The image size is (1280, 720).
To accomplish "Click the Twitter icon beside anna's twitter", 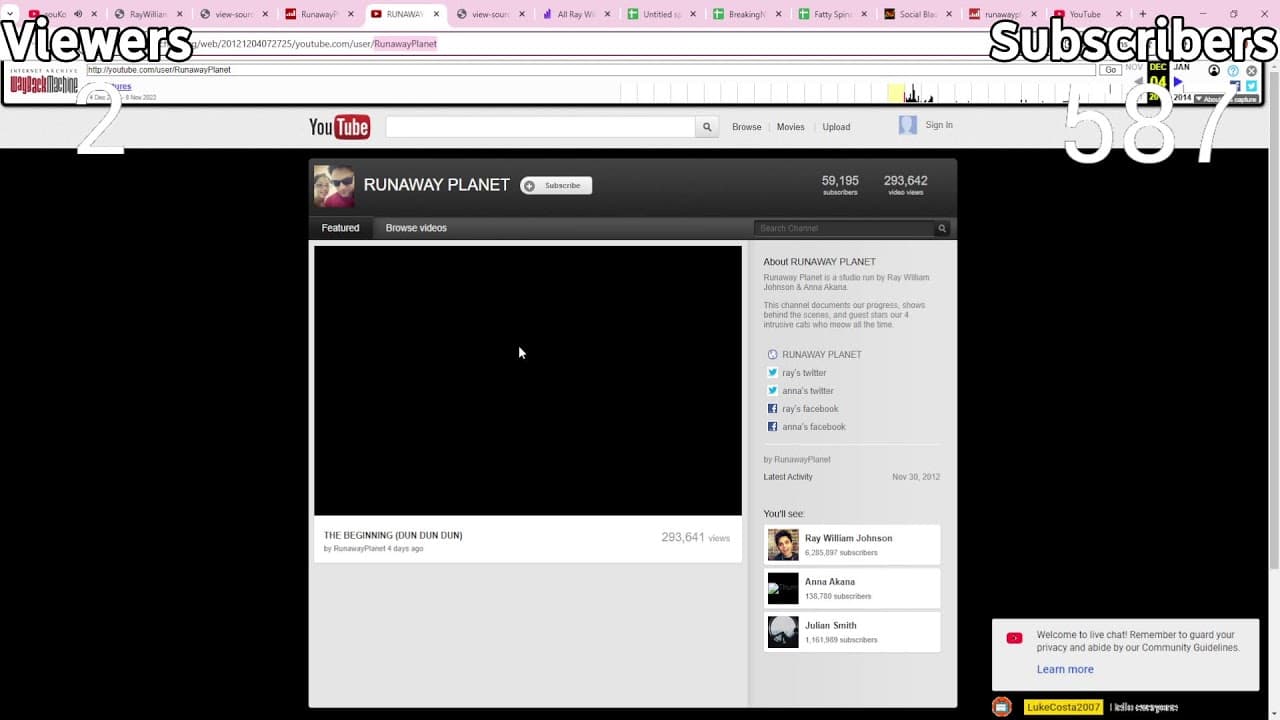I will coord(772,390).
